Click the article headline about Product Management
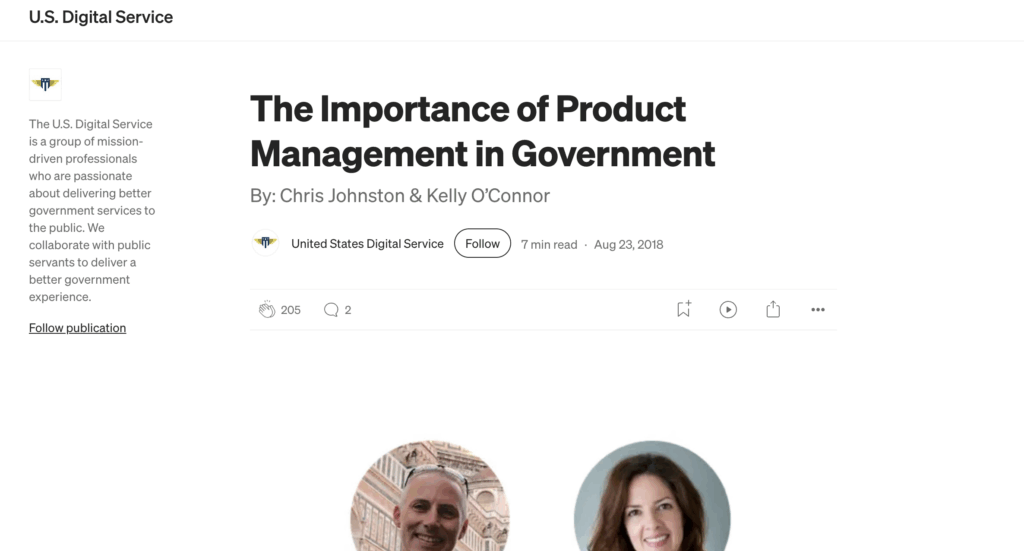Screen dimensions: 1024x551 pyautogui.click(x=483, y=131)
